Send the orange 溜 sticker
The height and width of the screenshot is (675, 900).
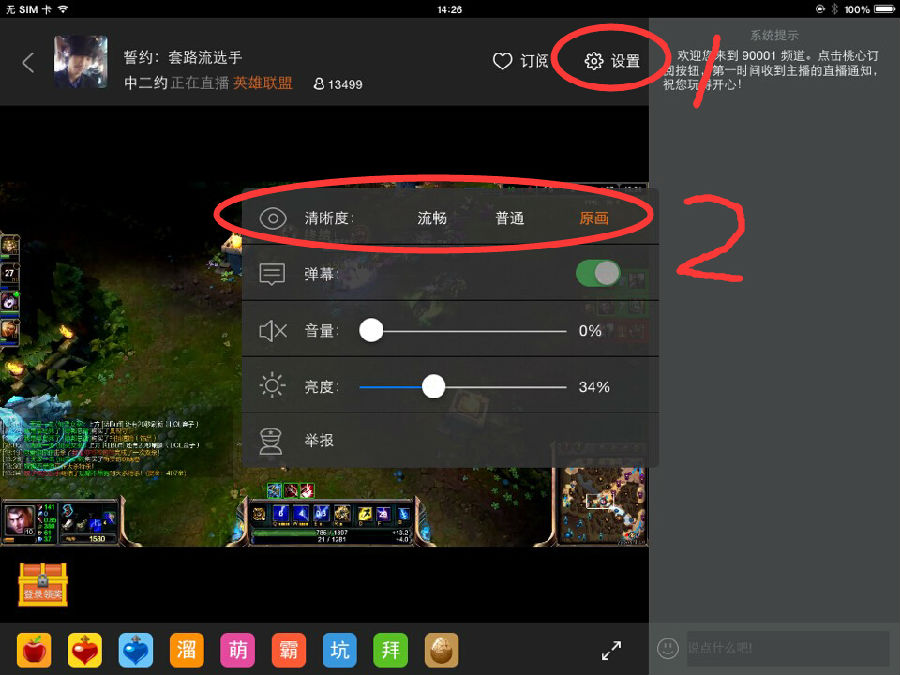(x=187, y=650)
